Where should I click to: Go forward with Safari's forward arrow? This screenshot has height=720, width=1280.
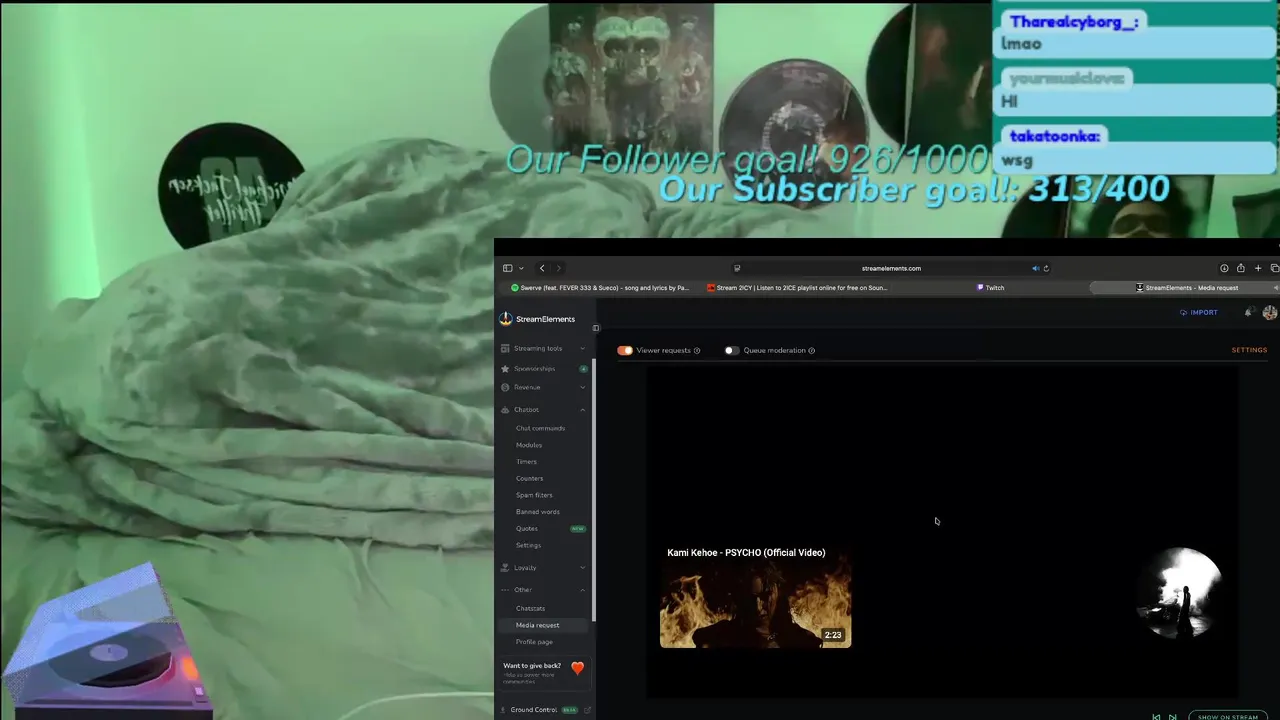pyautogui.click(x=559, y=268)
